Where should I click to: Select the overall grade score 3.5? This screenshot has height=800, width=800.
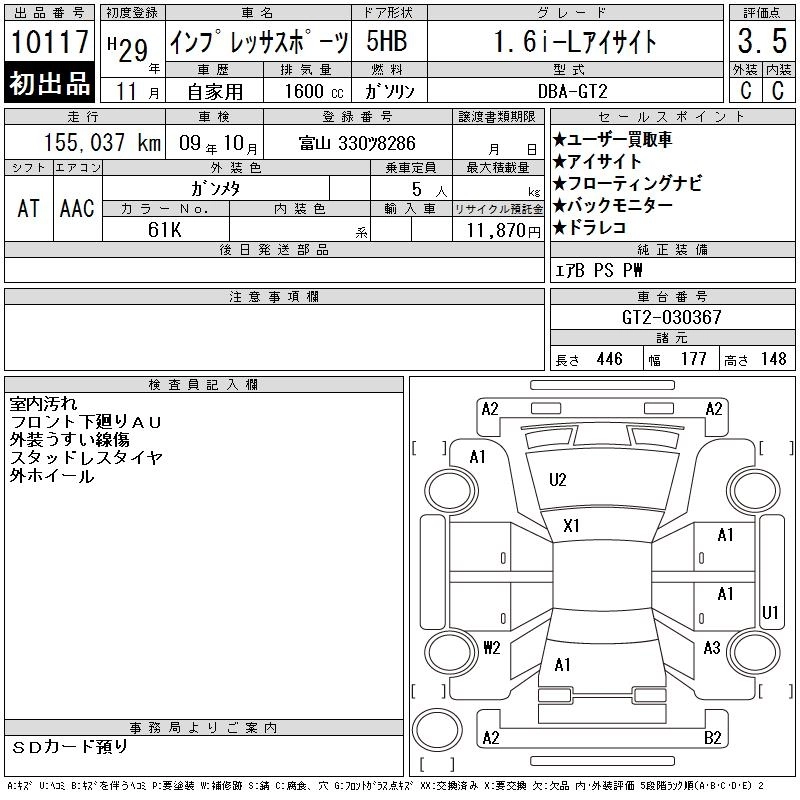[x=760, y=43]
